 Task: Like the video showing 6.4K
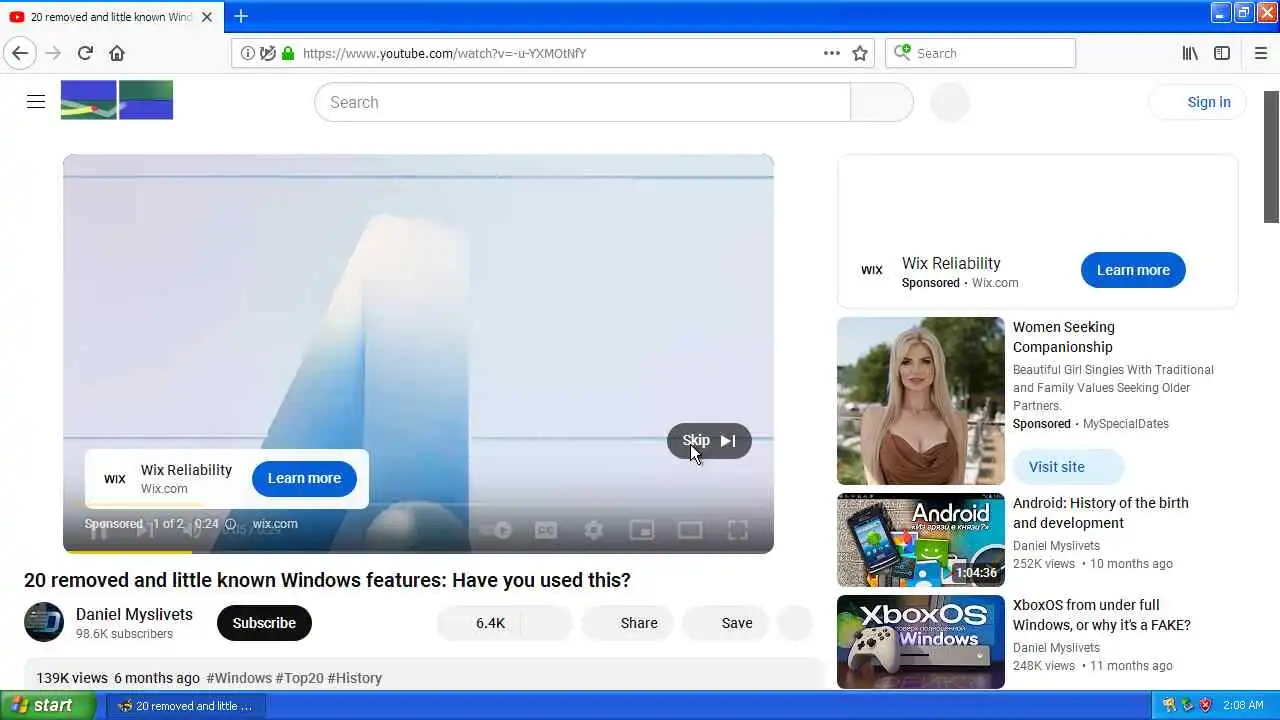click(x=479, y=623)
